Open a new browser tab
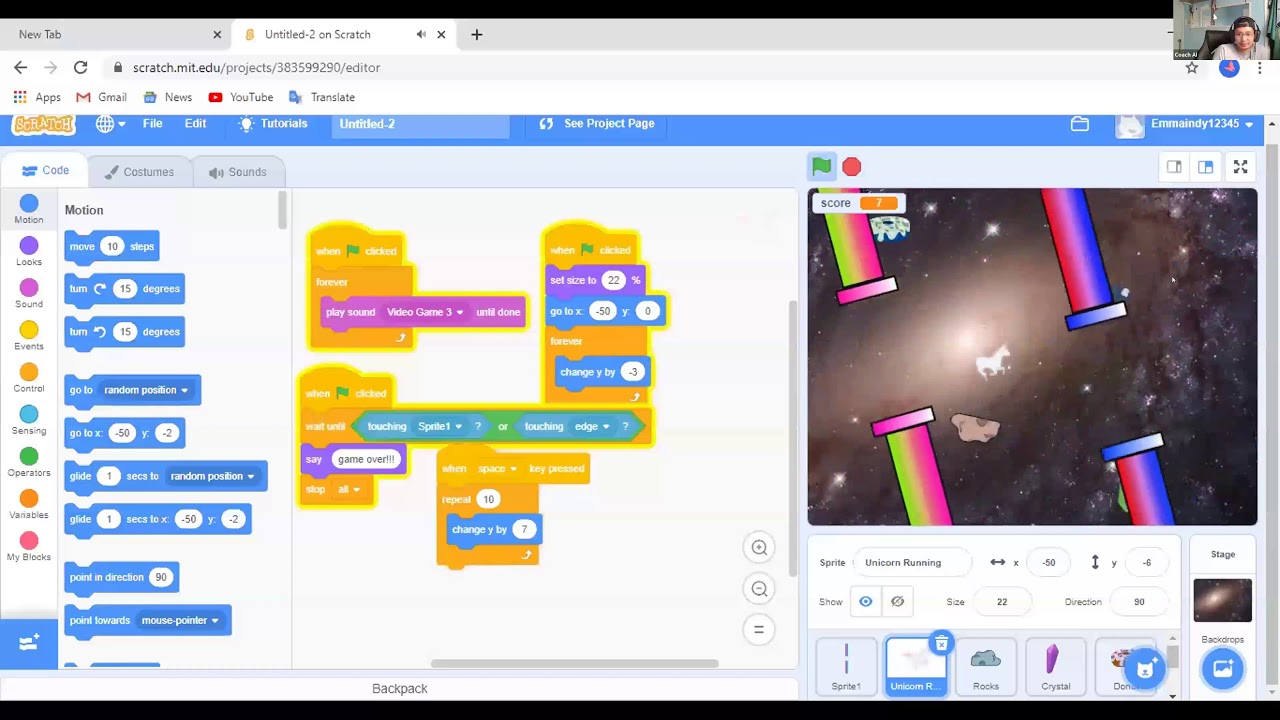Screen dimensions: 1280x720 (x=476, y=34)
